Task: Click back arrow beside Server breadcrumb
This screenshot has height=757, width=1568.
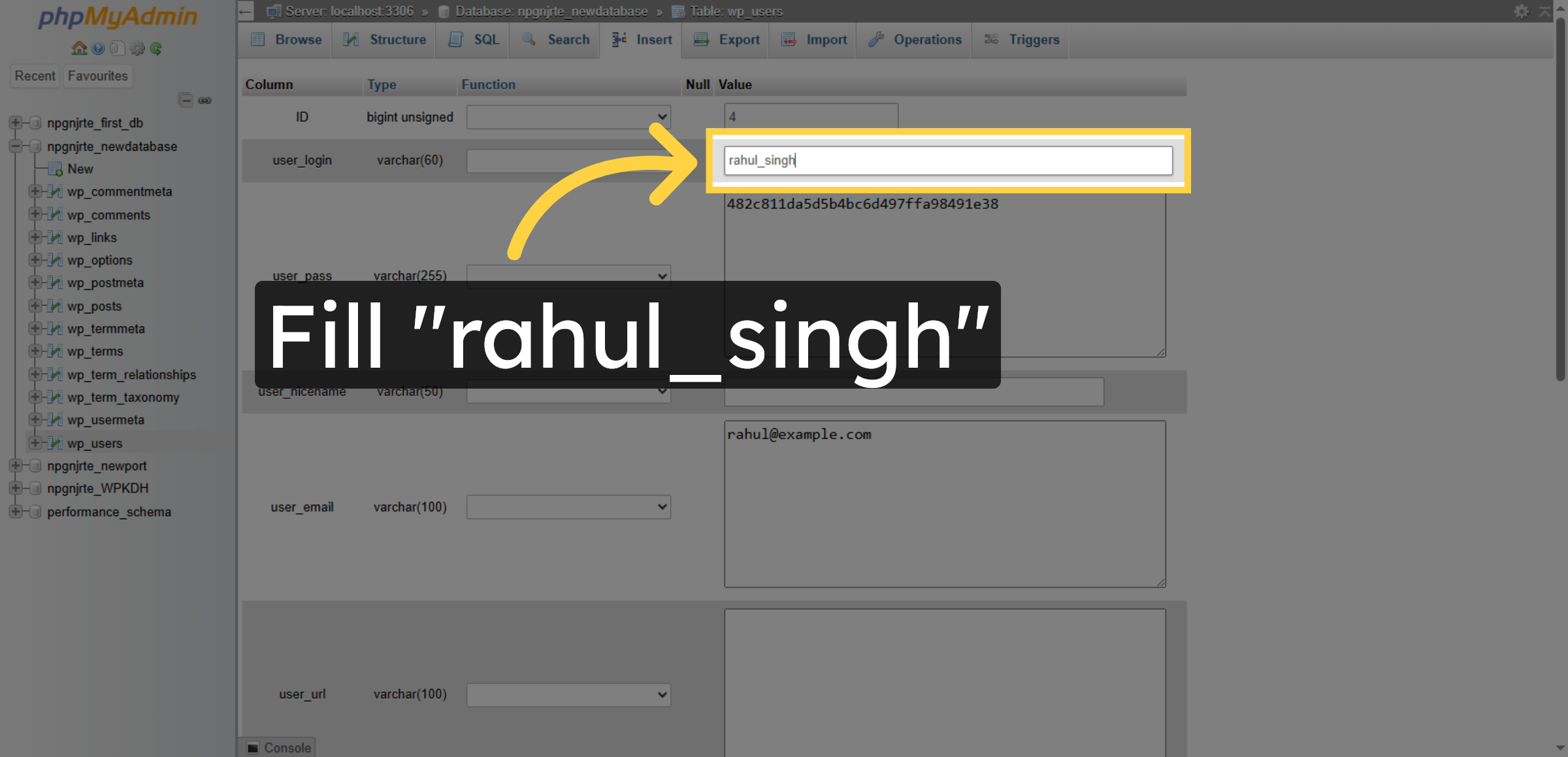Action: coord(246,11)
